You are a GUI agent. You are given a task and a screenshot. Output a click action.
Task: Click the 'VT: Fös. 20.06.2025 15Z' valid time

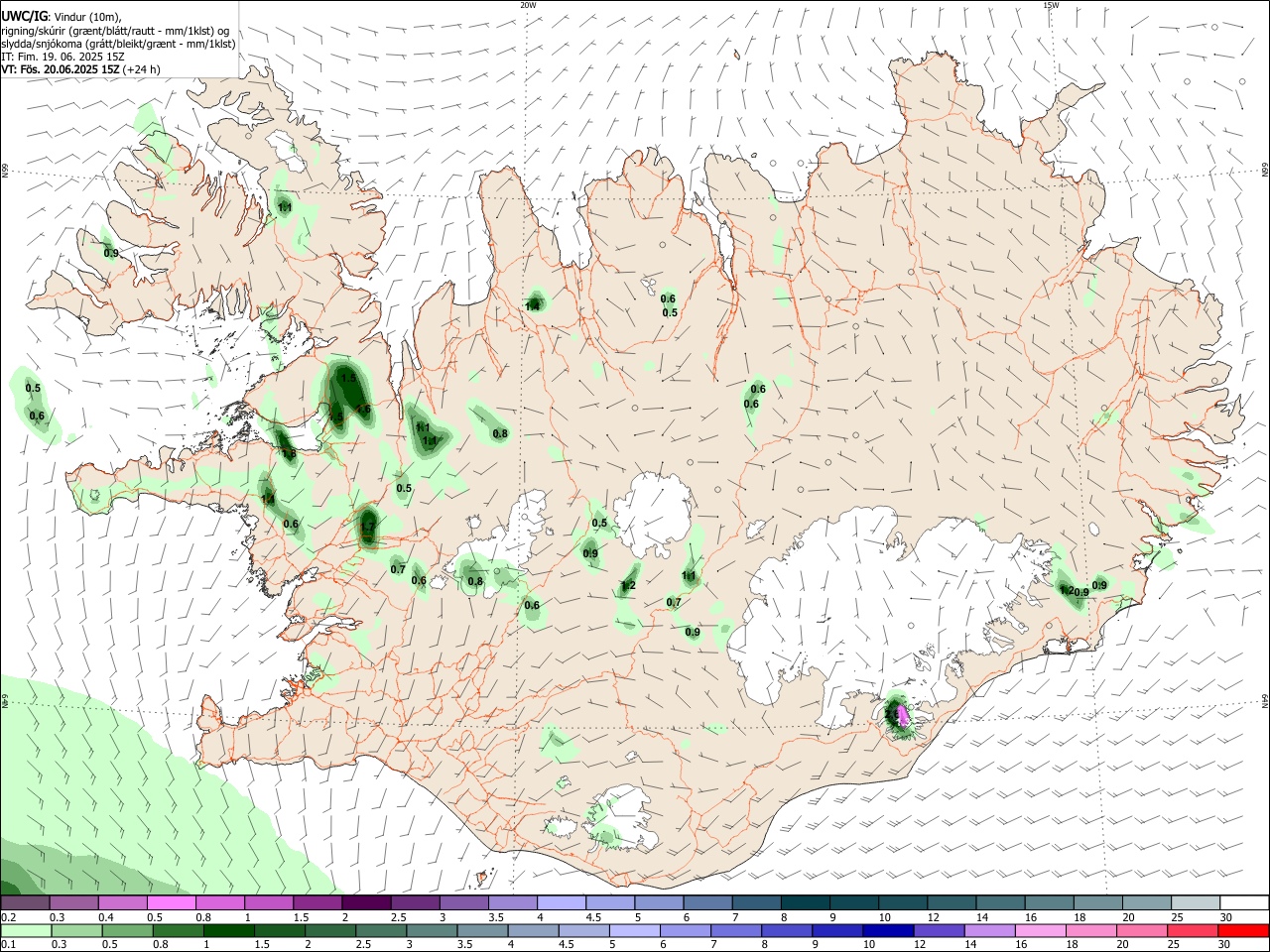click(x=61, y=69)
